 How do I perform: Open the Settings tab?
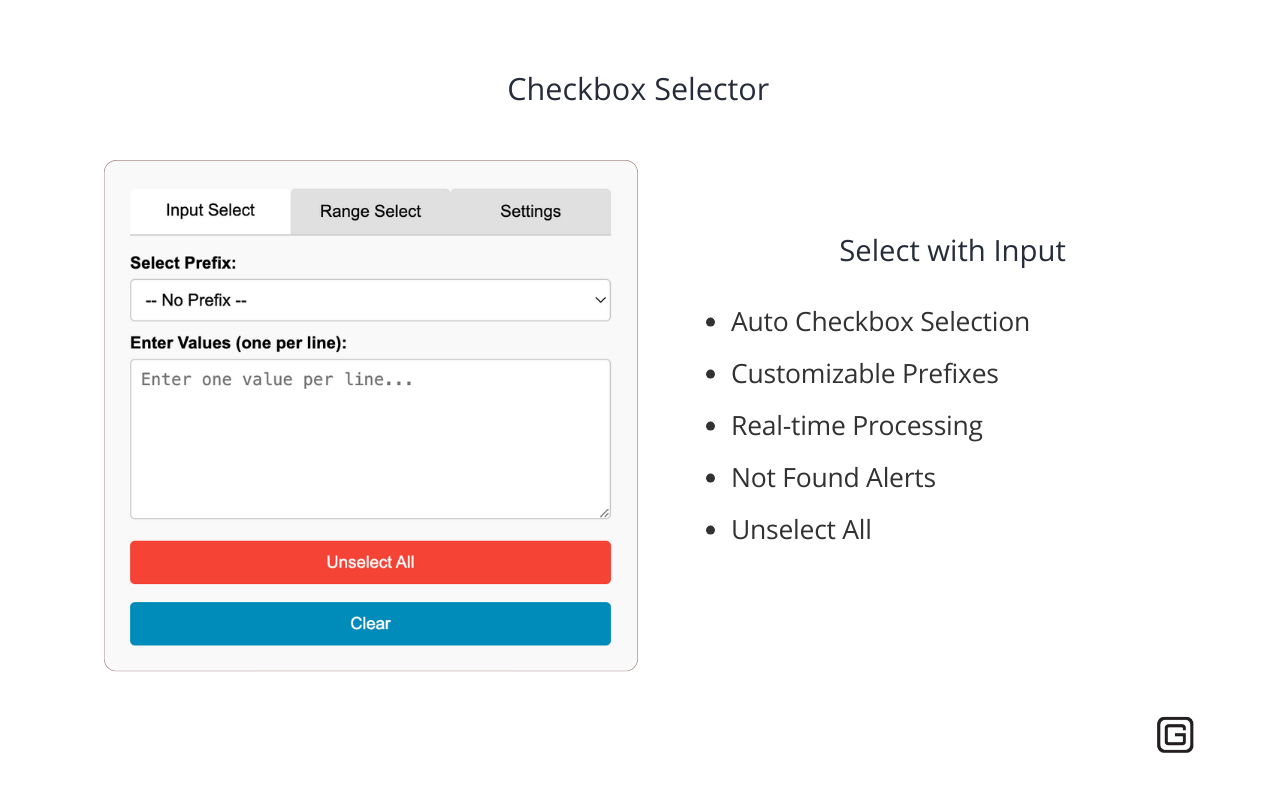pyautogui.click(x=530, y=211)
